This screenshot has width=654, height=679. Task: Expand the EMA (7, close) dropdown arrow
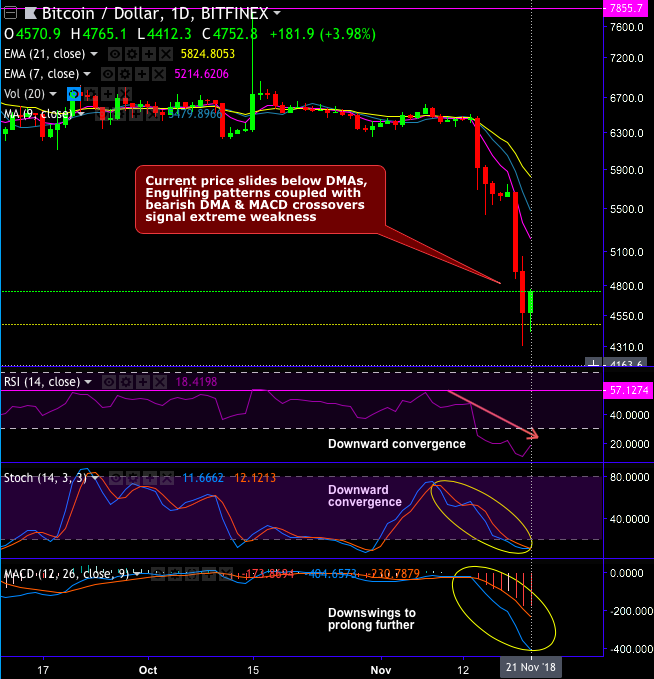click(x=87, y=74)
